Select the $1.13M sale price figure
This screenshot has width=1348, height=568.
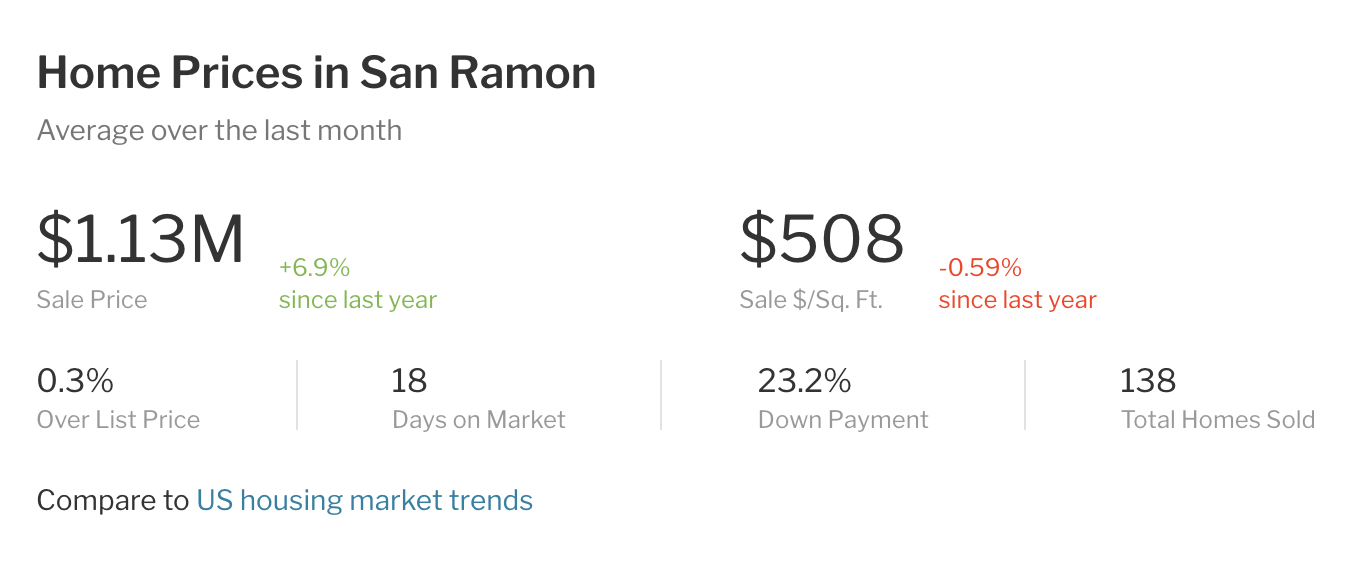[x=141, y=240]
